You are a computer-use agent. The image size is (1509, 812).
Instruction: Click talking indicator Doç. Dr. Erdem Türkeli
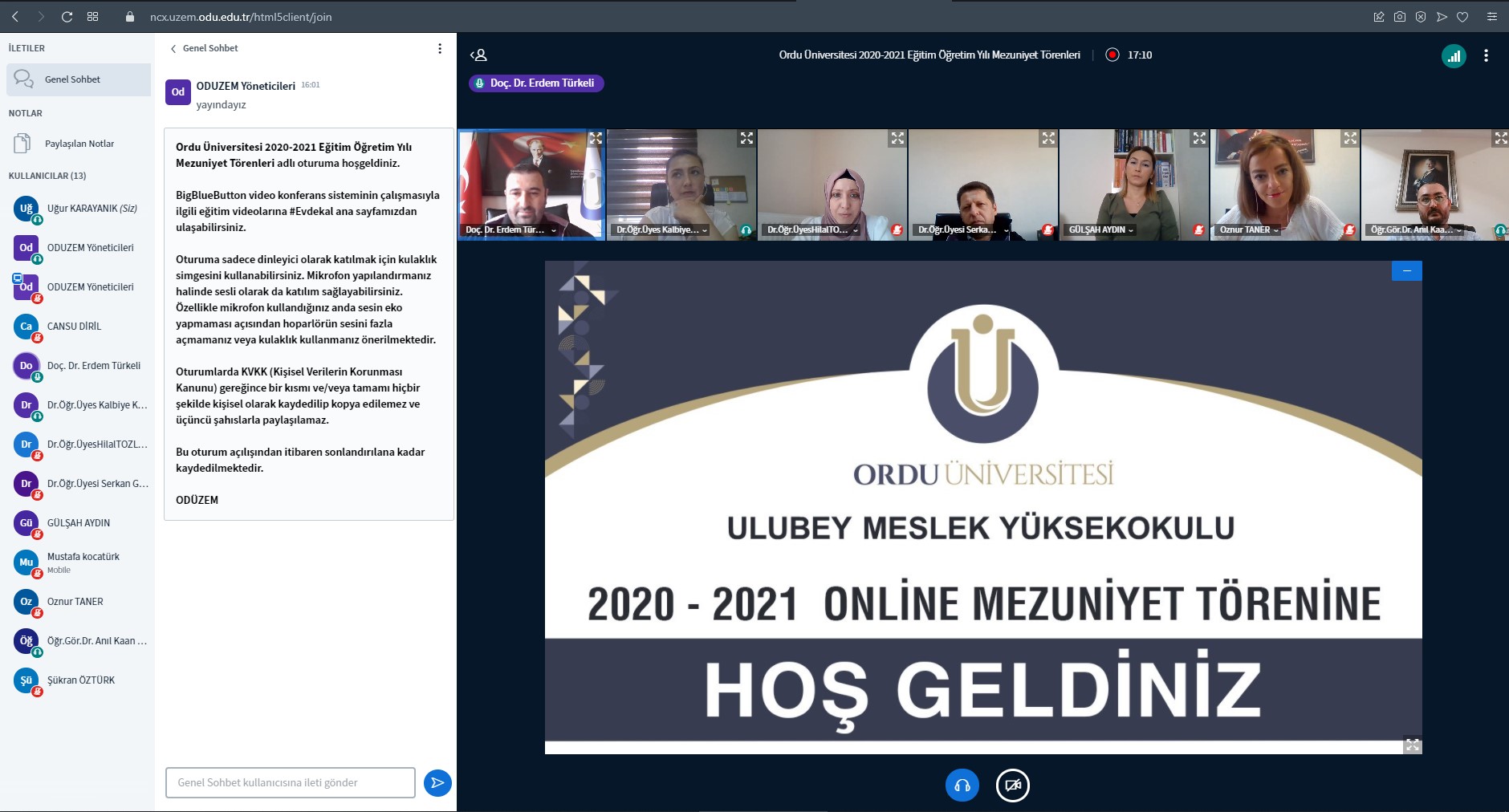point(536,83)
